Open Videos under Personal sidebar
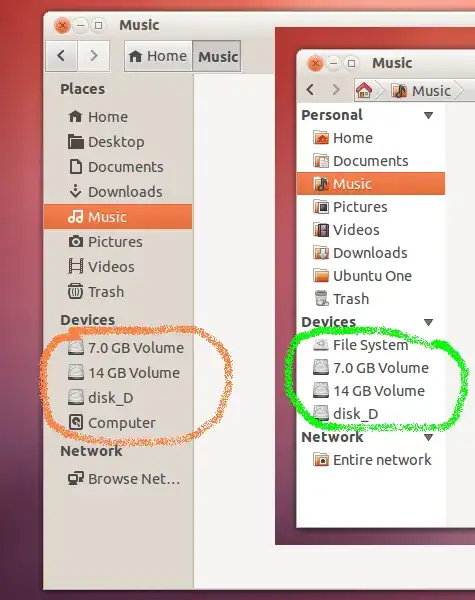The width and height of the screenshot is (475, 600). point(371,230)
